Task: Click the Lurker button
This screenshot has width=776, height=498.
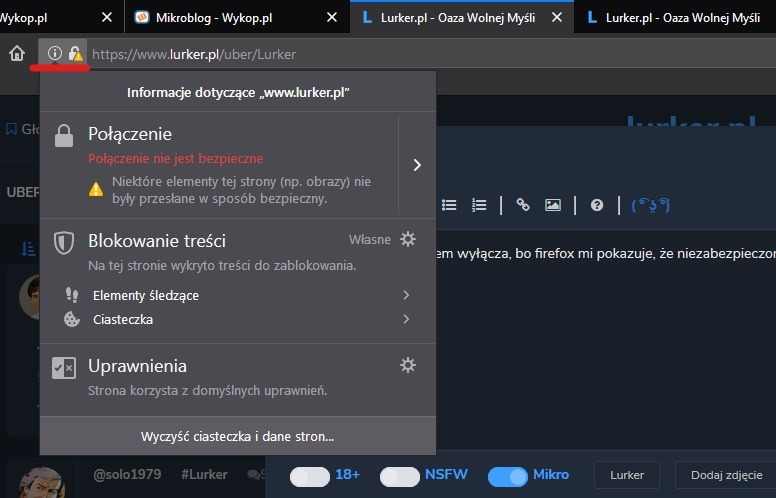Action: pos(627,475)
